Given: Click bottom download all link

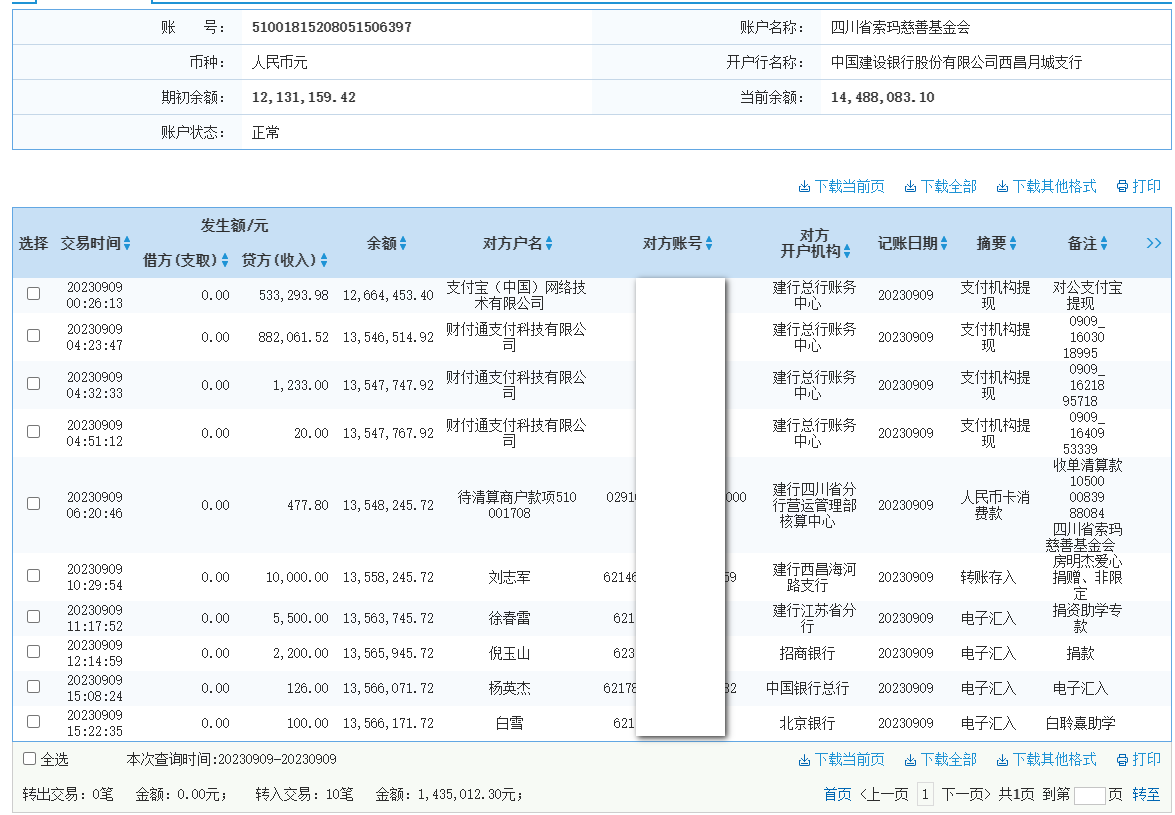Looking at the screenshot, I should coord(940,760).
